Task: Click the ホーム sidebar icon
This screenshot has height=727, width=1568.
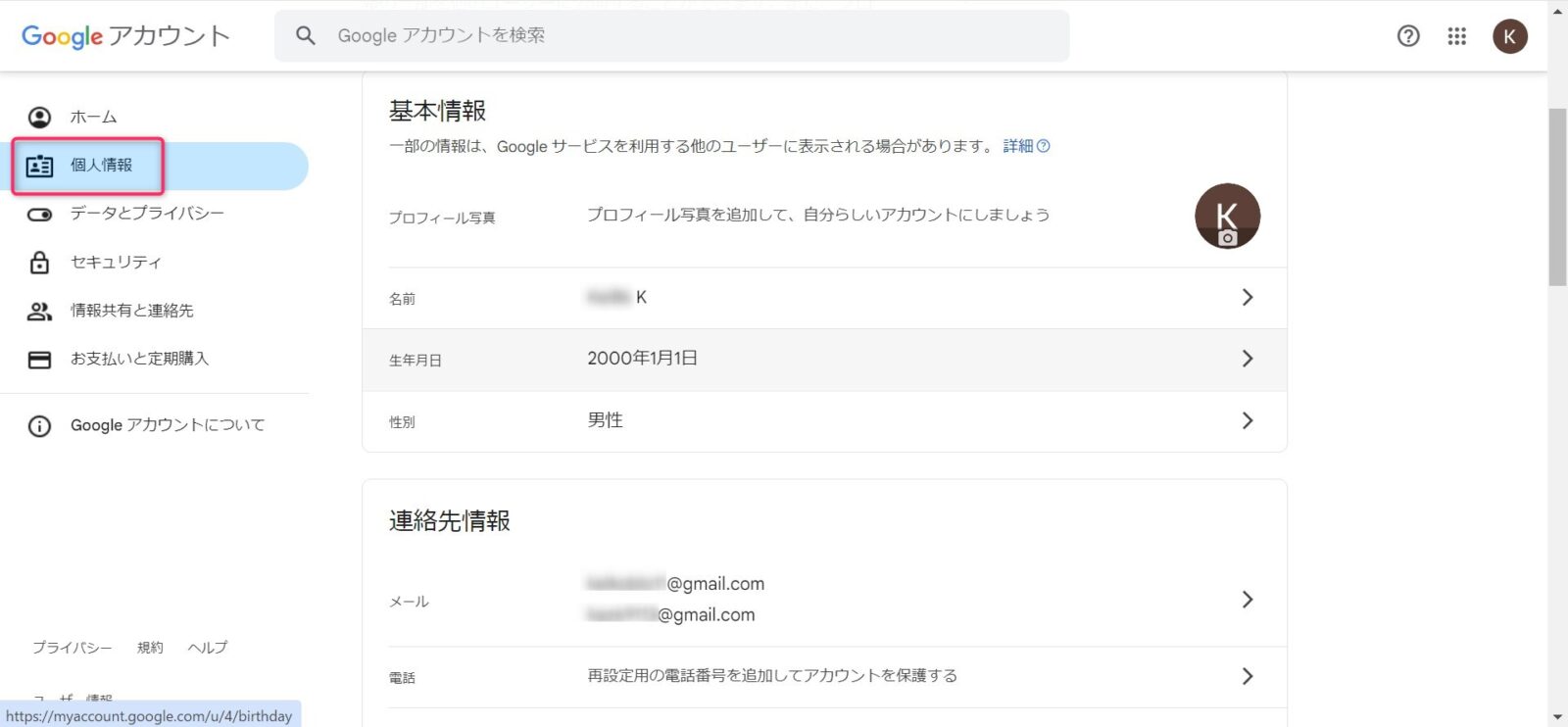Action: [39, 118]
